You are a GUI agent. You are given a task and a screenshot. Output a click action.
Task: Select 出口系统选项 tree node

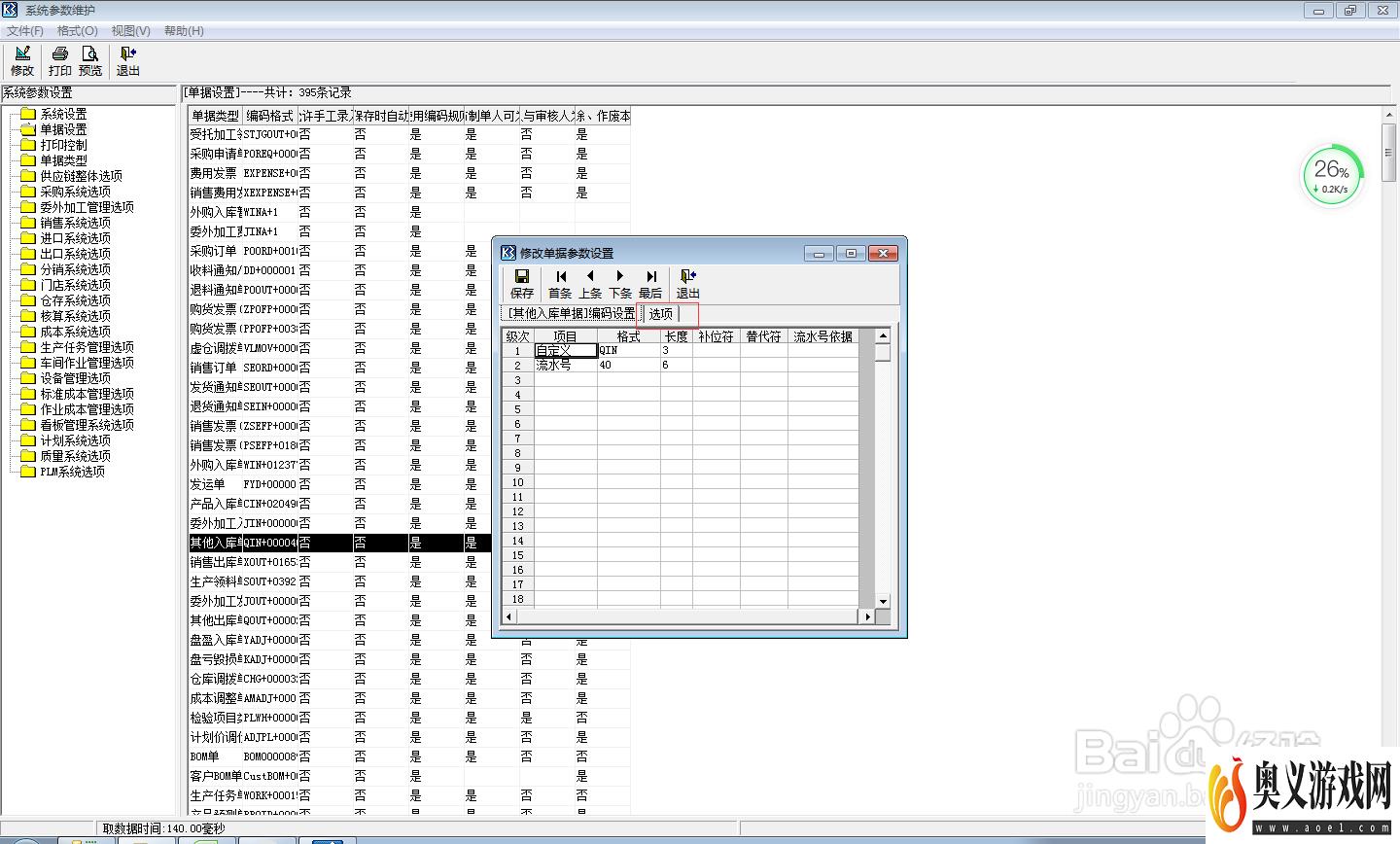[x=75, y=254]
